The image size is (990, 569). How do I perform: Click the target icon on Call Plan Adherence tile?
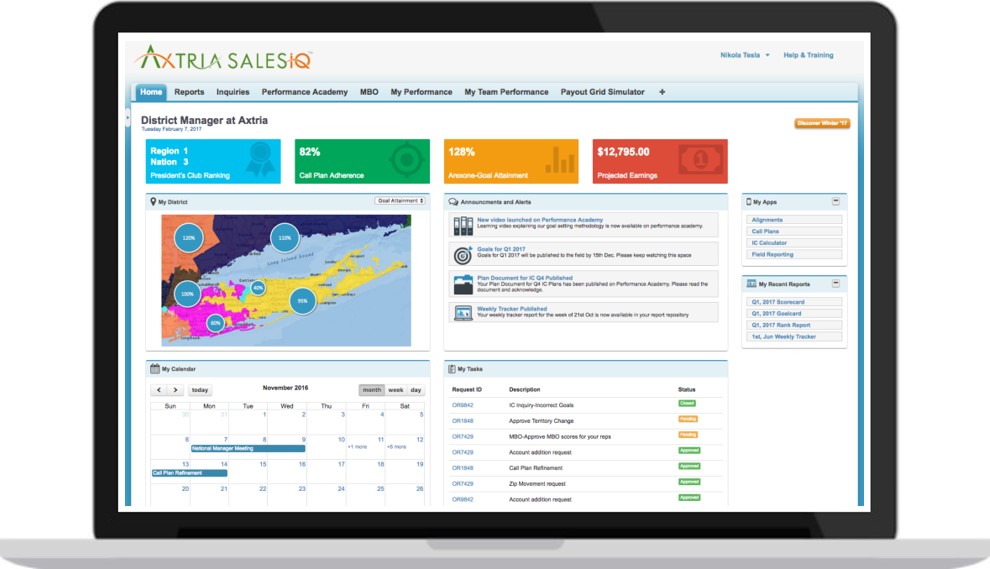(405, 161)
